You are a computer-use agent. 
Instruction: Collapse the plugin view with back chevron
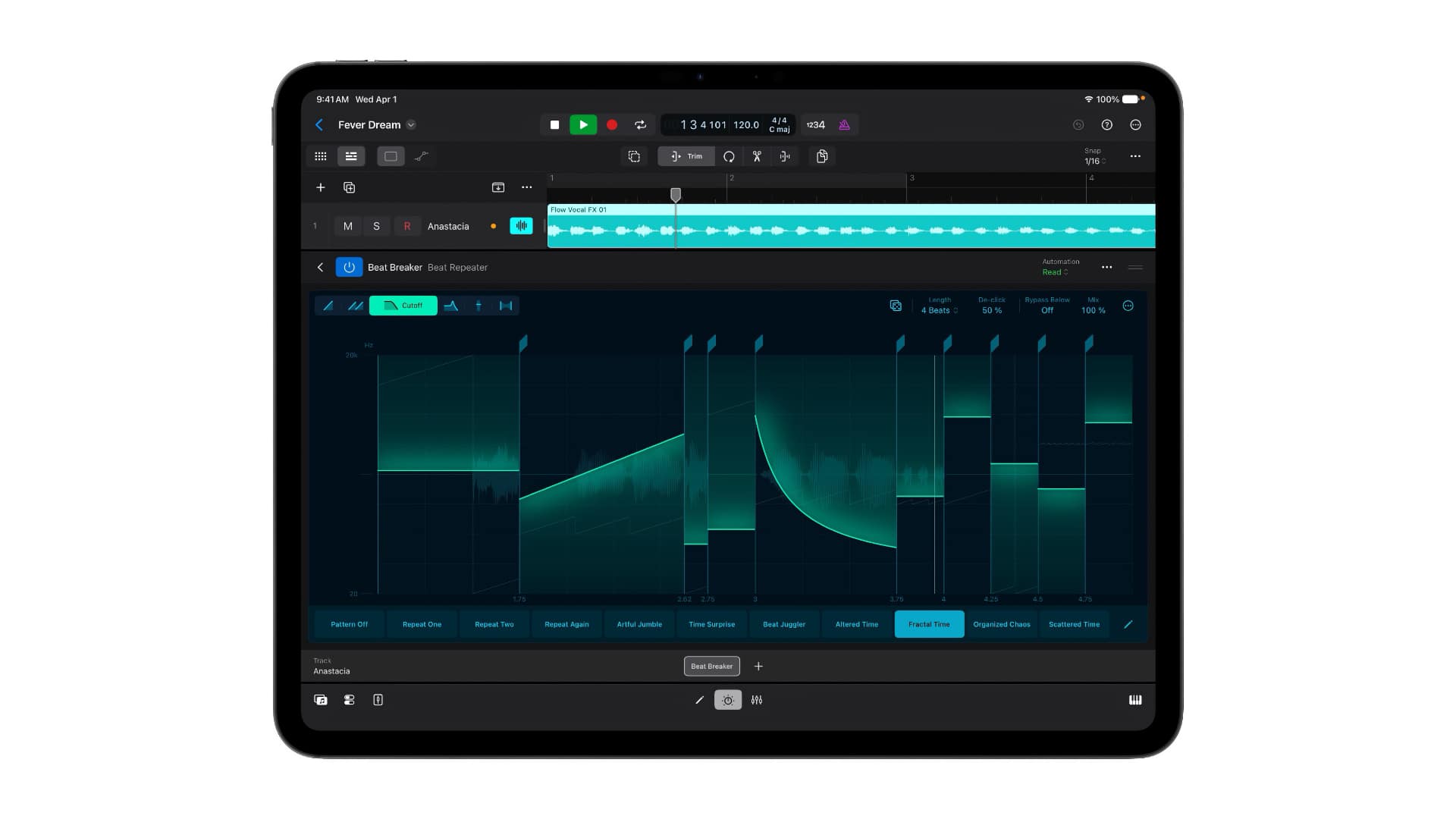coord(321,267)
